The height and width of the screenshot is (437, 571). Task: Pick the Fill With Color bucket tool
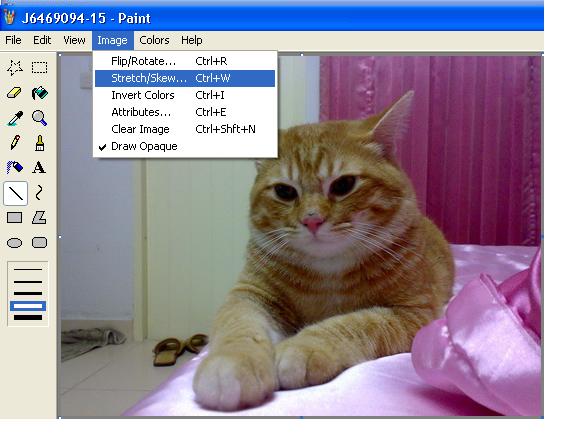(x=39, y=93)
